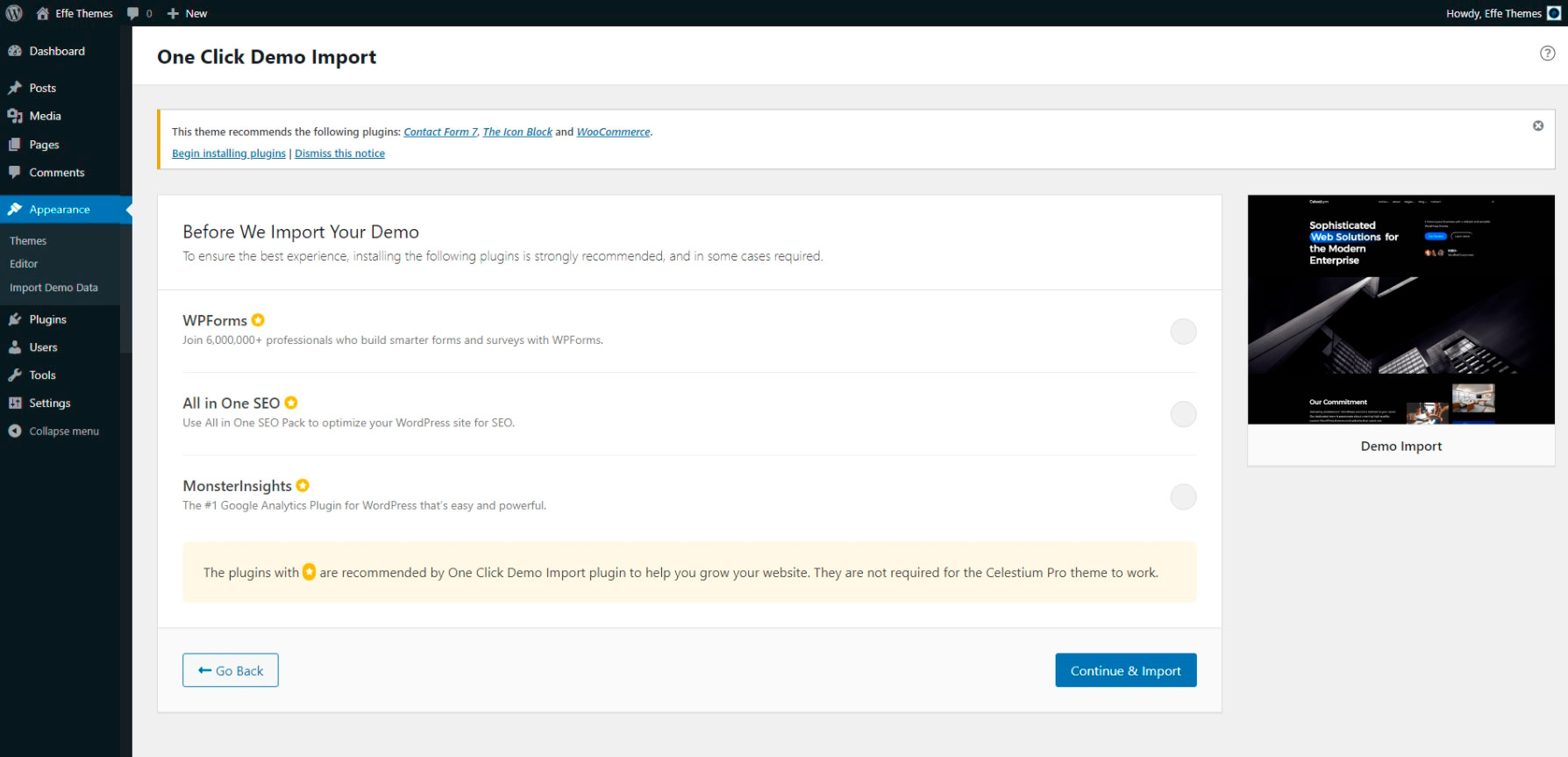Click the Celestium demo preview thumbnail
Screen dimensions: 1568x757
(x=1401, y=310)
